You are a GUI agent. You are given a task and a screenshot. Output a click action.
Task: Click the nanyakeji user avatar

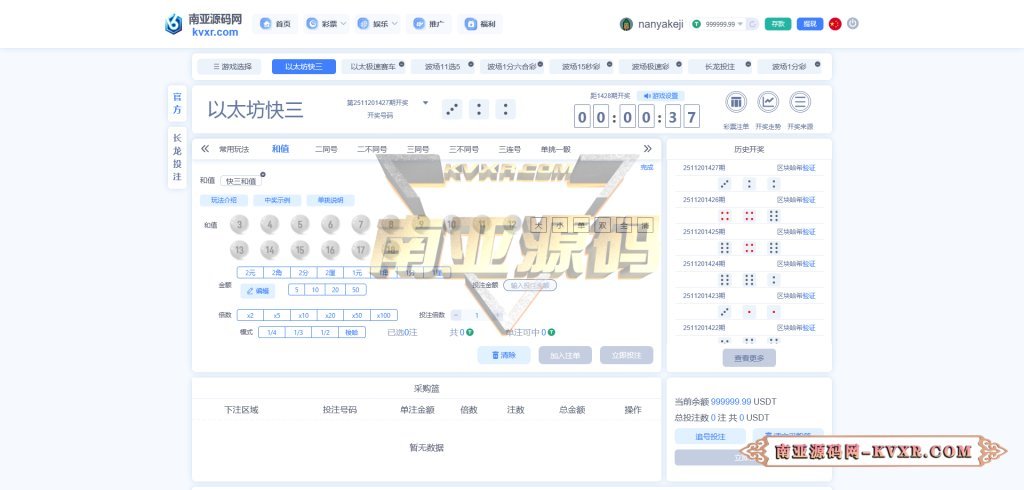pyautogui.click(x=626, y=24)
